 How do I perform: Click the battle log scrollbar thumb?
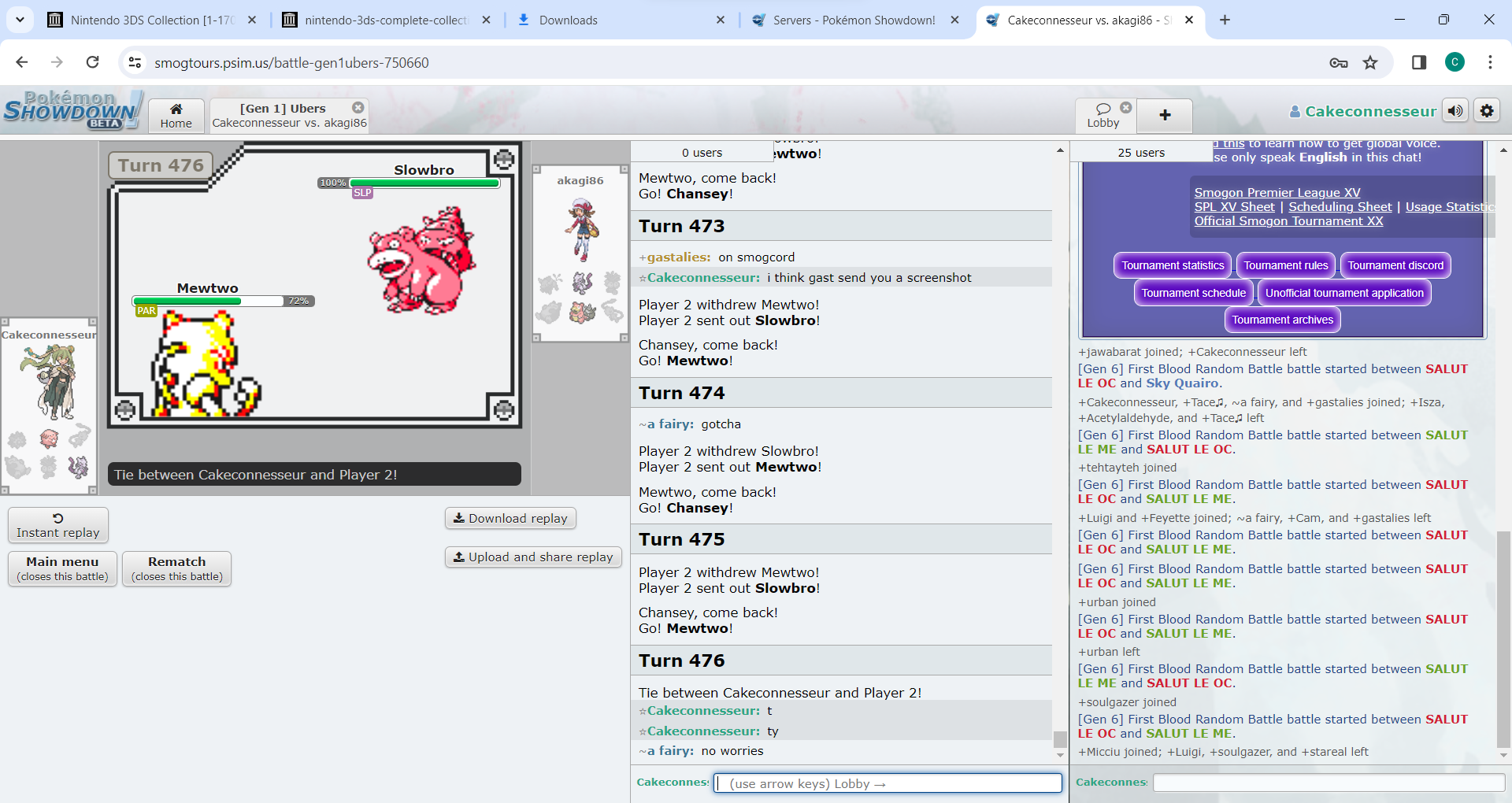click(x=1060, y=739)
